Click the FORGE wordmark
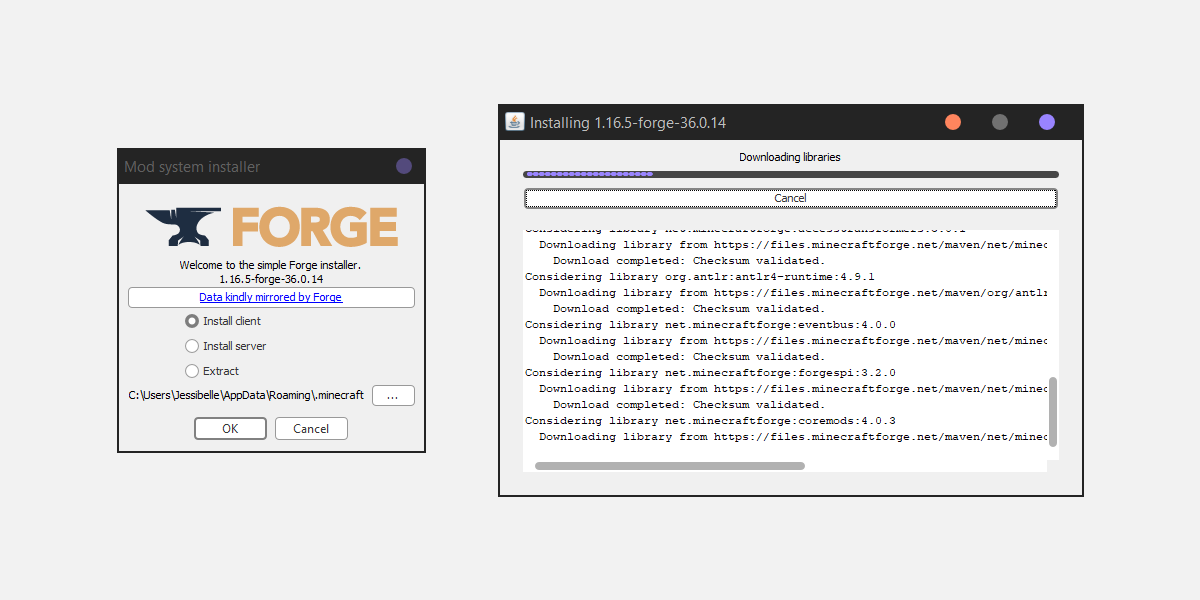The width and height of the screenshot is (1200, 600). tap(315, 228)
